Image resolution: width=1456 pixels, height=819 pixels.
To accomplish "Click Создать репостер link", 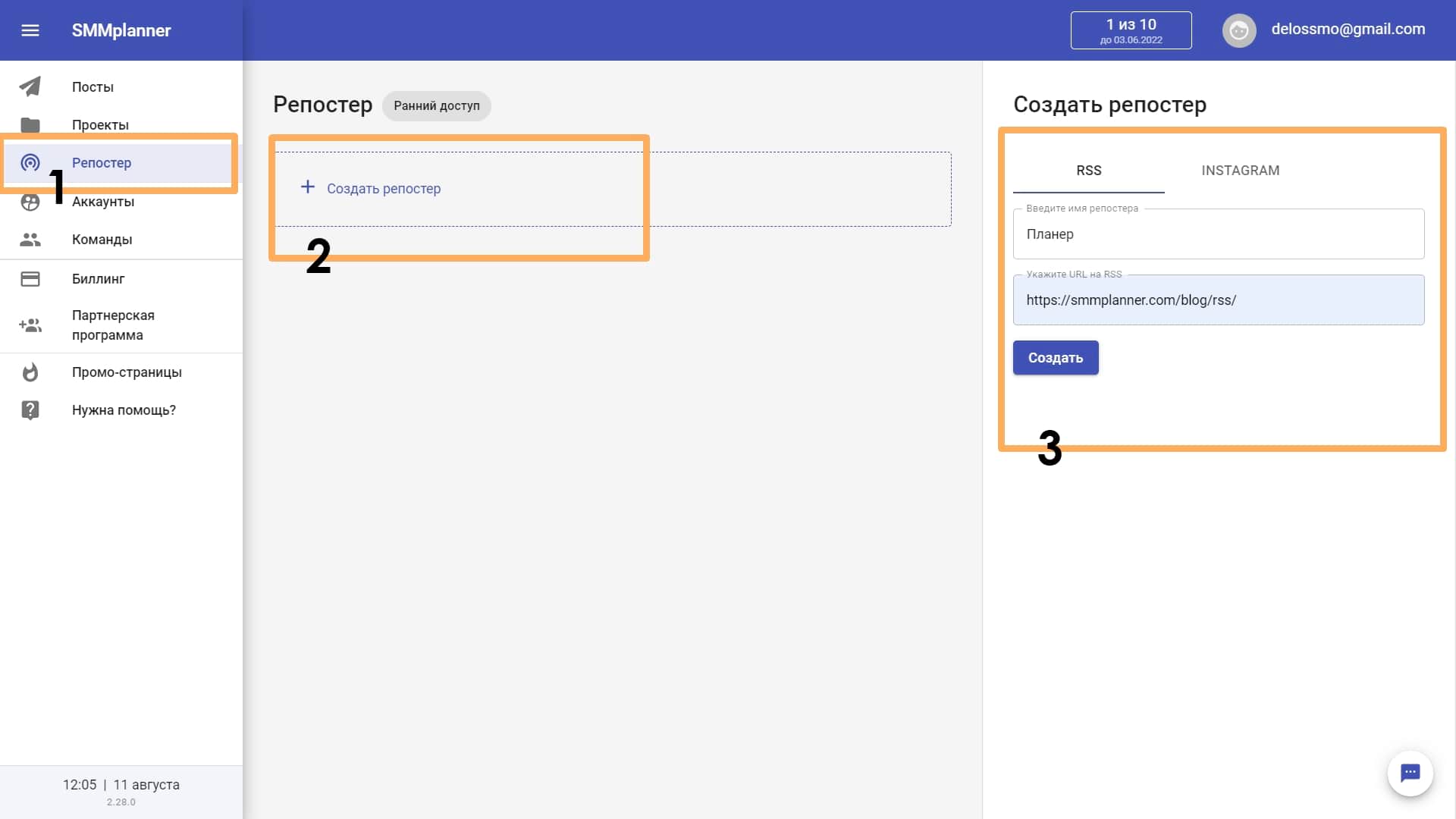I will pyautogui.click(x=384, y=189).
